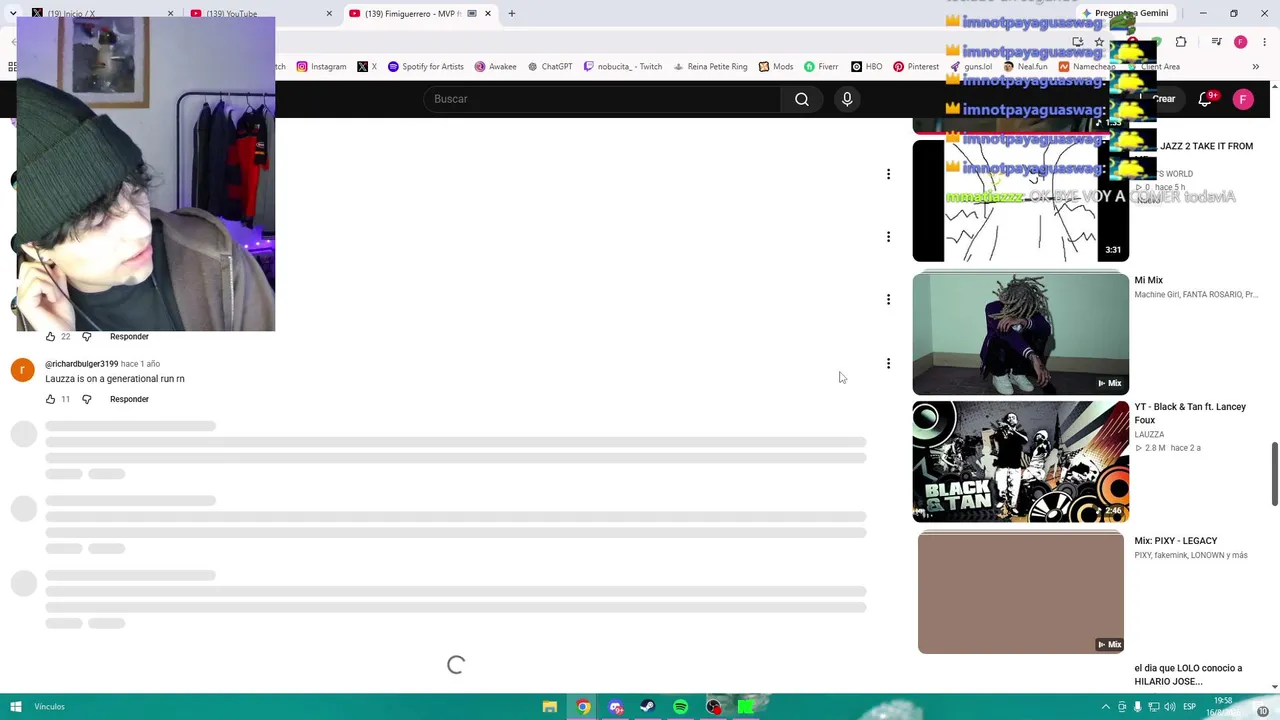Open Instagram bookmark

tap(321, 67)
